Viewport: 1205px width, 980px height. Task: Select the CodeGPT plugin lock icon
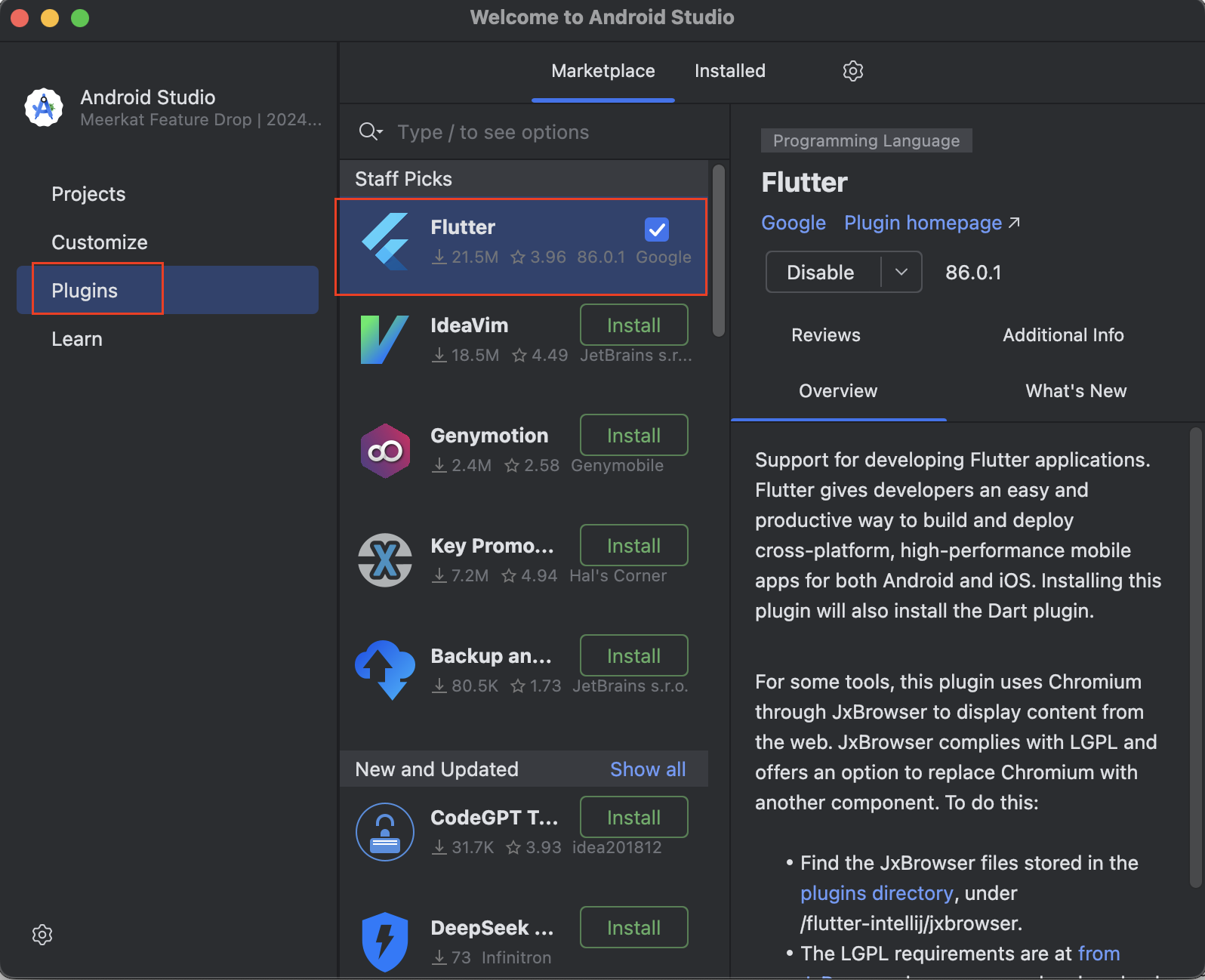(385, 832)
